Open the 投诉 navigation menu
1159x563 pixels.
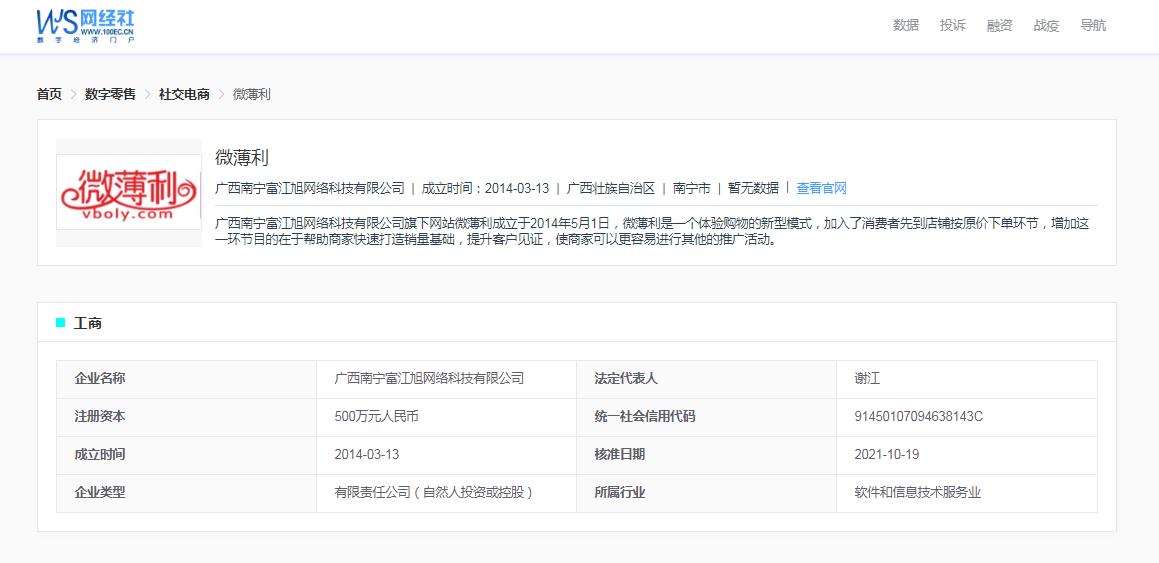click(x=952, y=25)
